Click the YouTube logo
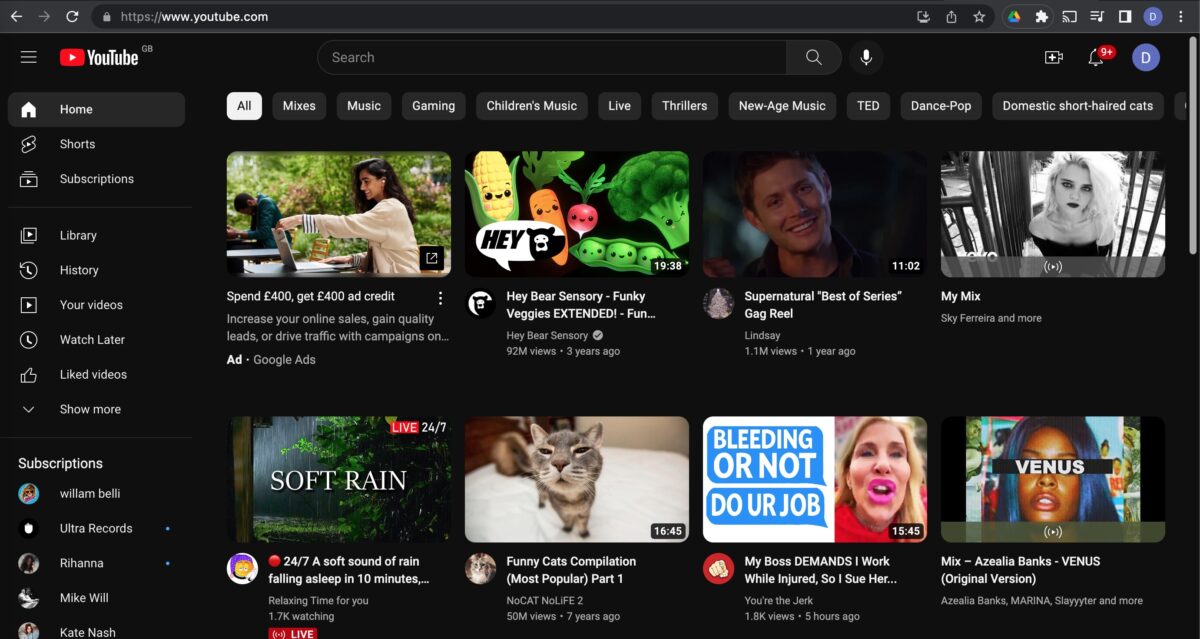Viewport: 1200px width, 639px height. pyautogui.click(x=99, y=57)
